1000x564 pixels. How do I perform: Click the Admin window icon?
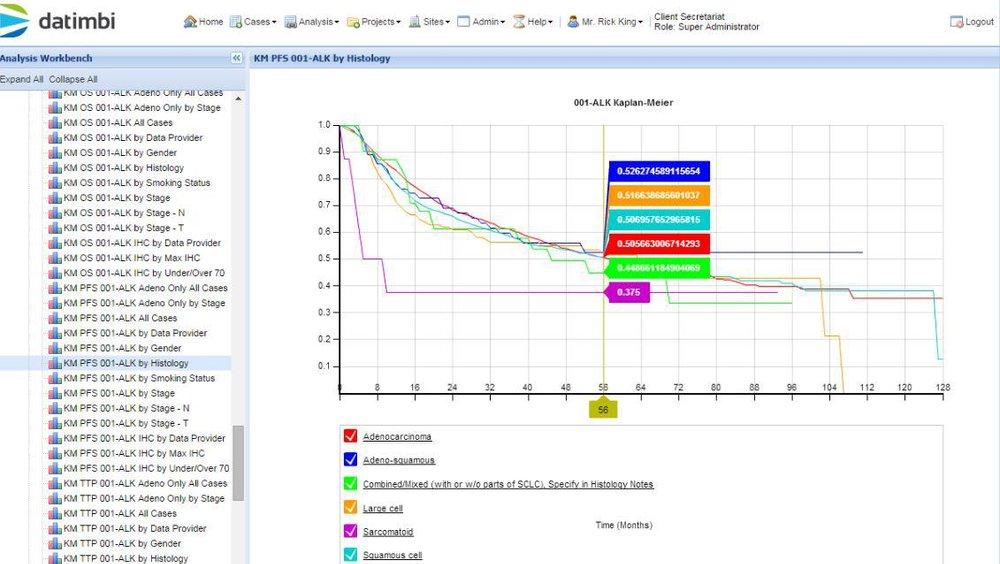click(x=464, y=22)
